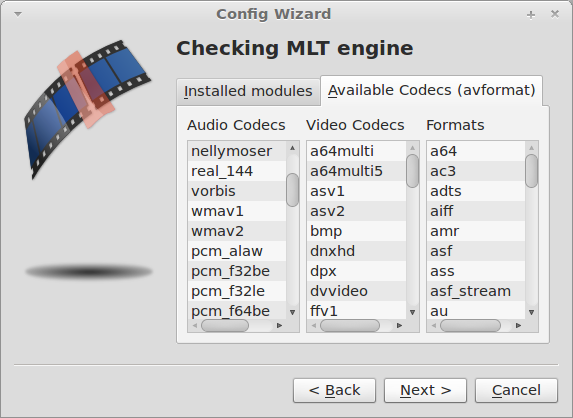Click Audio Codecs scroll down arrow
The height and width of the screenshot is (418, 573).
[292, 312]
